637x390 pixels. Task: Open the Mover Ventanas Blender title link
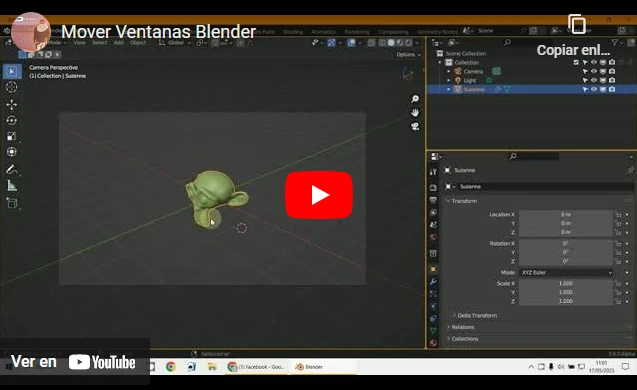tap(158, 32)
